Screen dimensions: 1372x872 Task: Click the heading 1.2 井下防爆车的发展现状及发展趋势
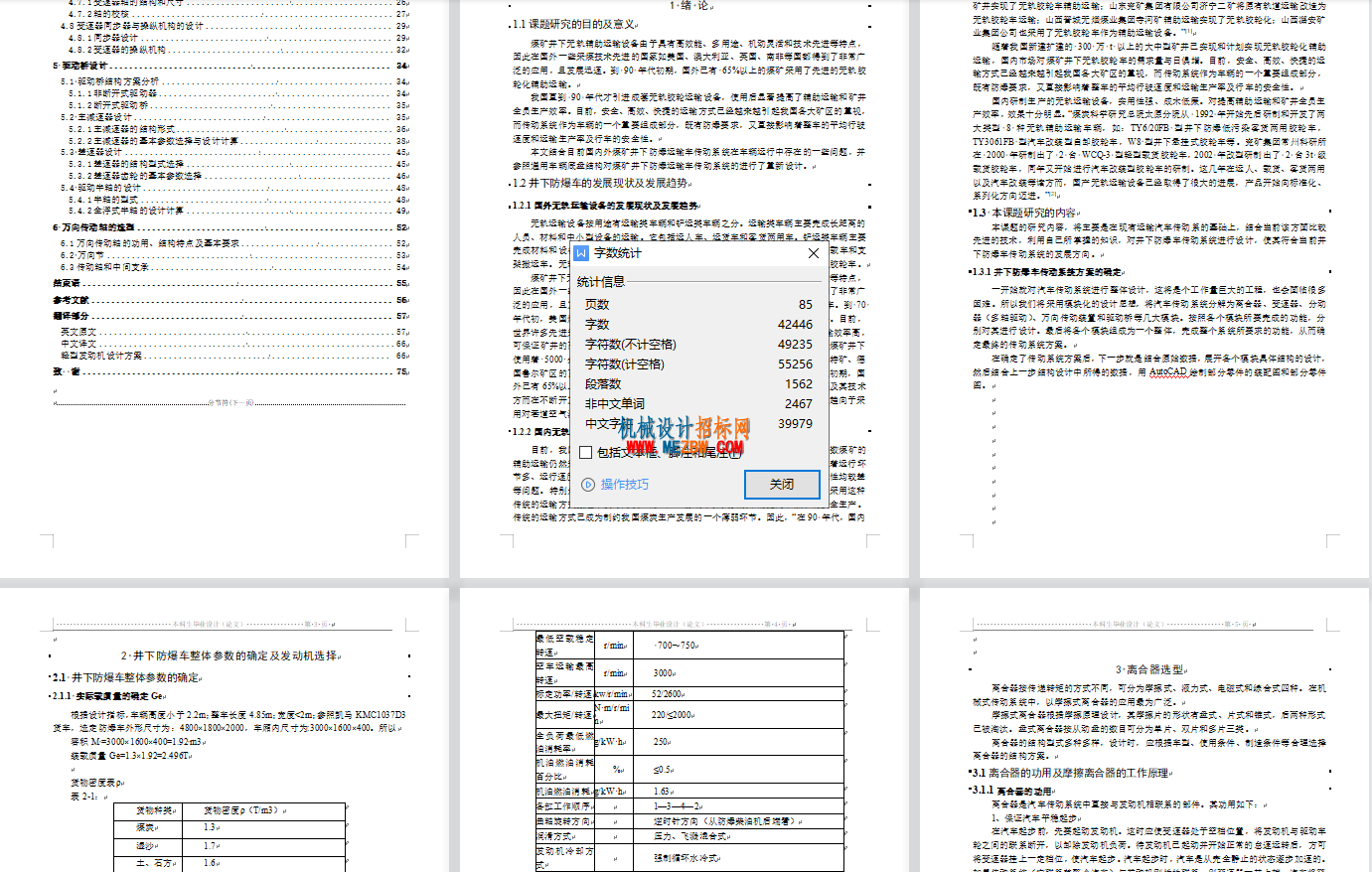coord(600,184)
